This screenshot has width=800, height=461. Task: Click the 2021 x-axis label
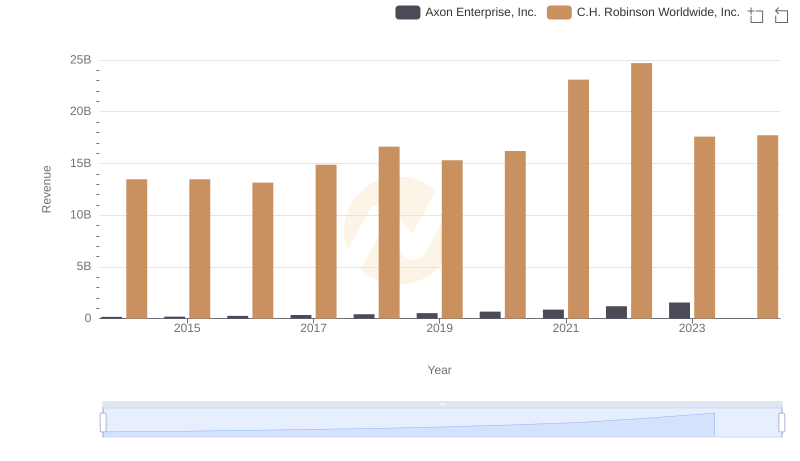[566, 328]
